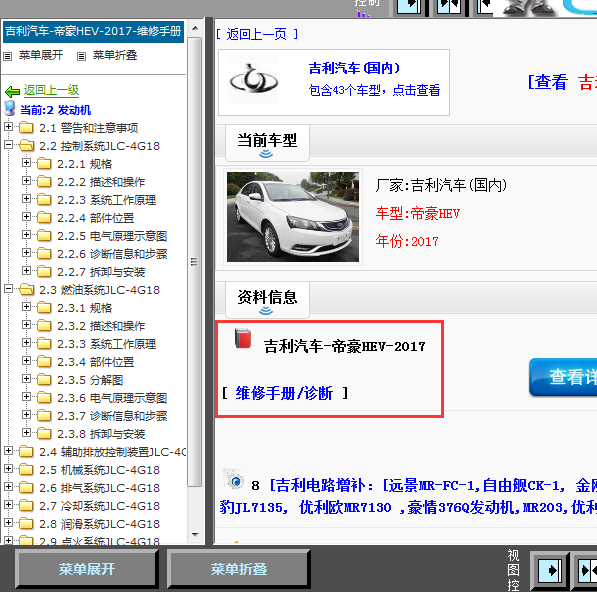
Task: Expand 2.2.3 系统工作原理 node
Action: [26, 198]
